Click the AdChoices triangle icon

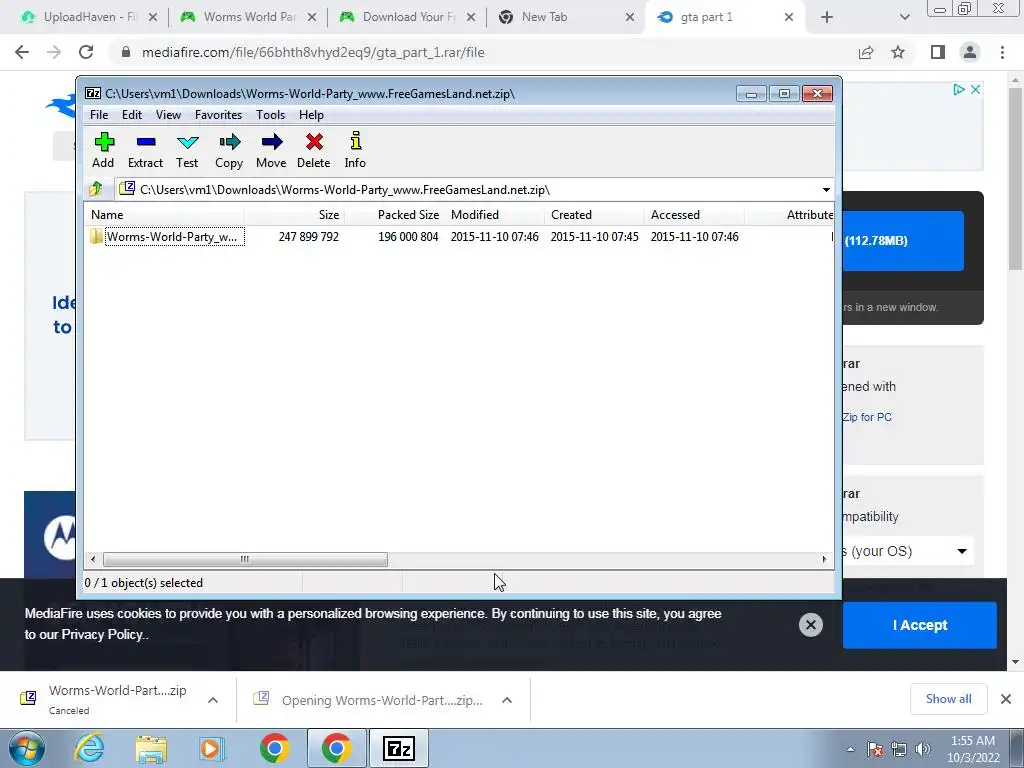click(x=958, y=89)
